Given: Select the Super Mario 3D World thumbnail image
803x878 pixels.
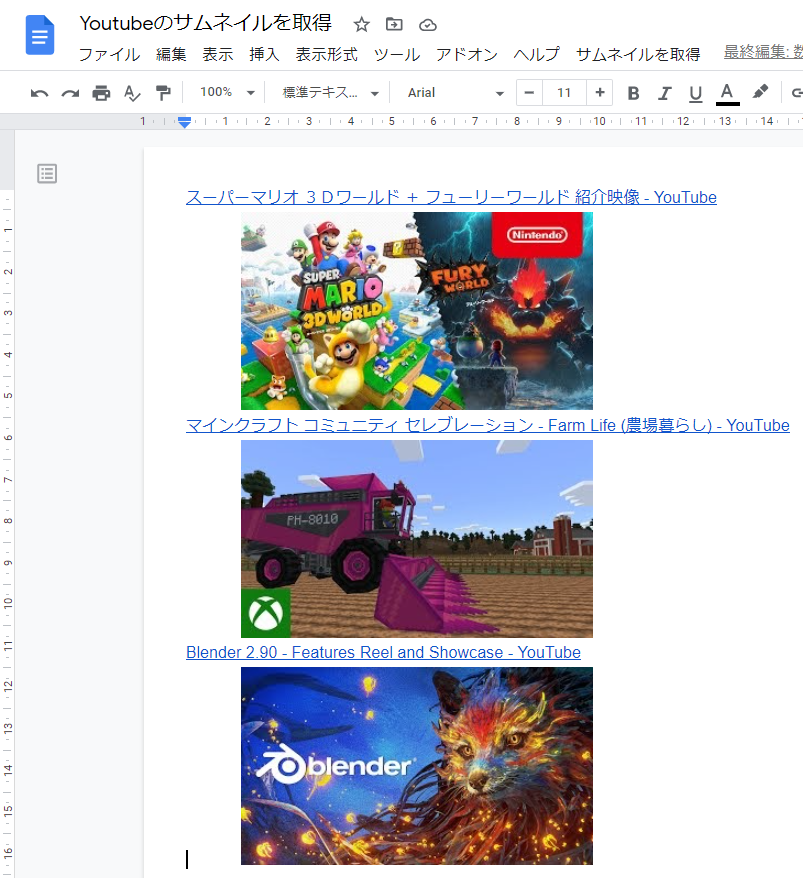Looking at the screenshot, I should tap(417, 311).
